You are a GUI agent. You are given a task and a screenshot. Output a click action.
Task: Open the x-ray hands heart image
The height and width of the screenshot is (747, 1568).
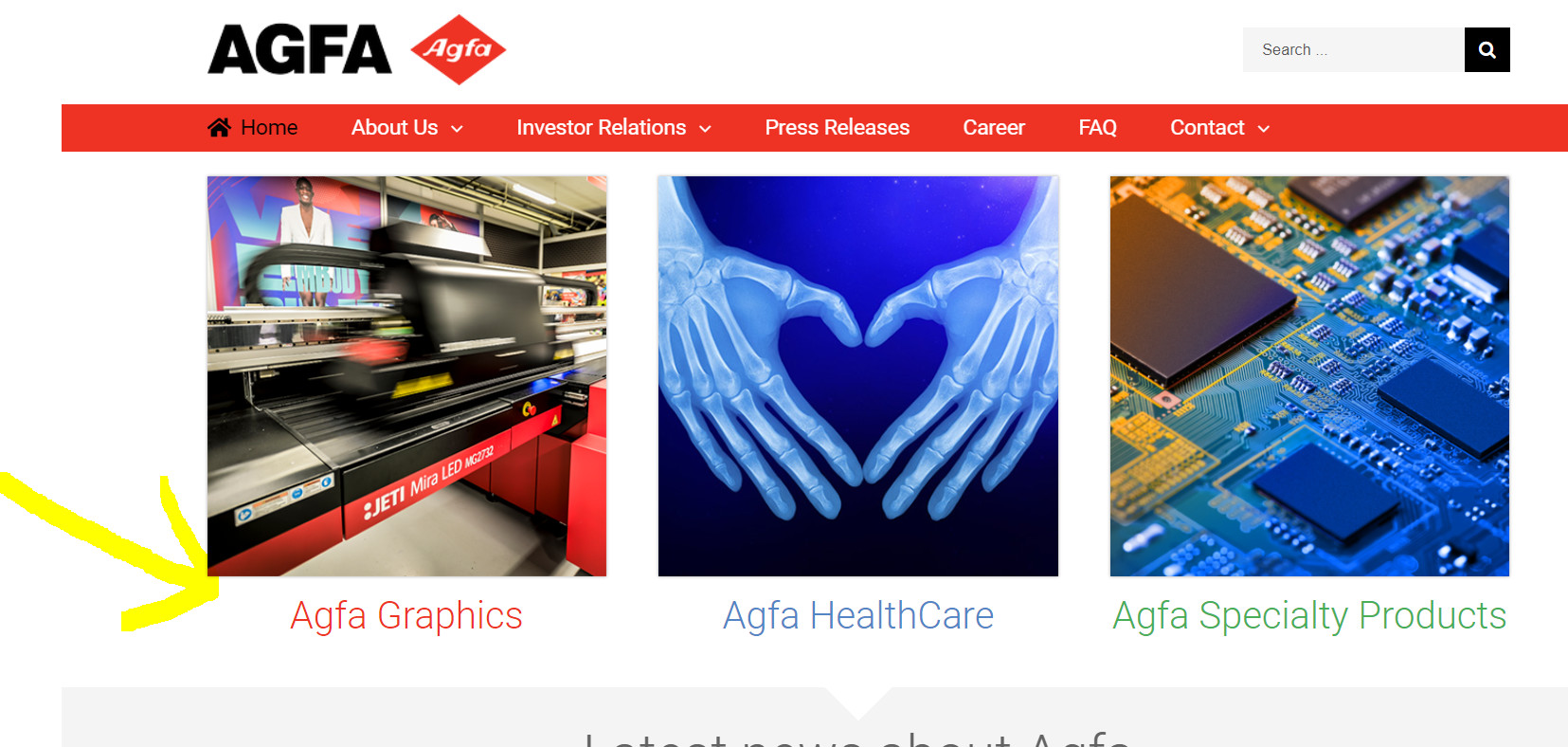click(858, 375)
